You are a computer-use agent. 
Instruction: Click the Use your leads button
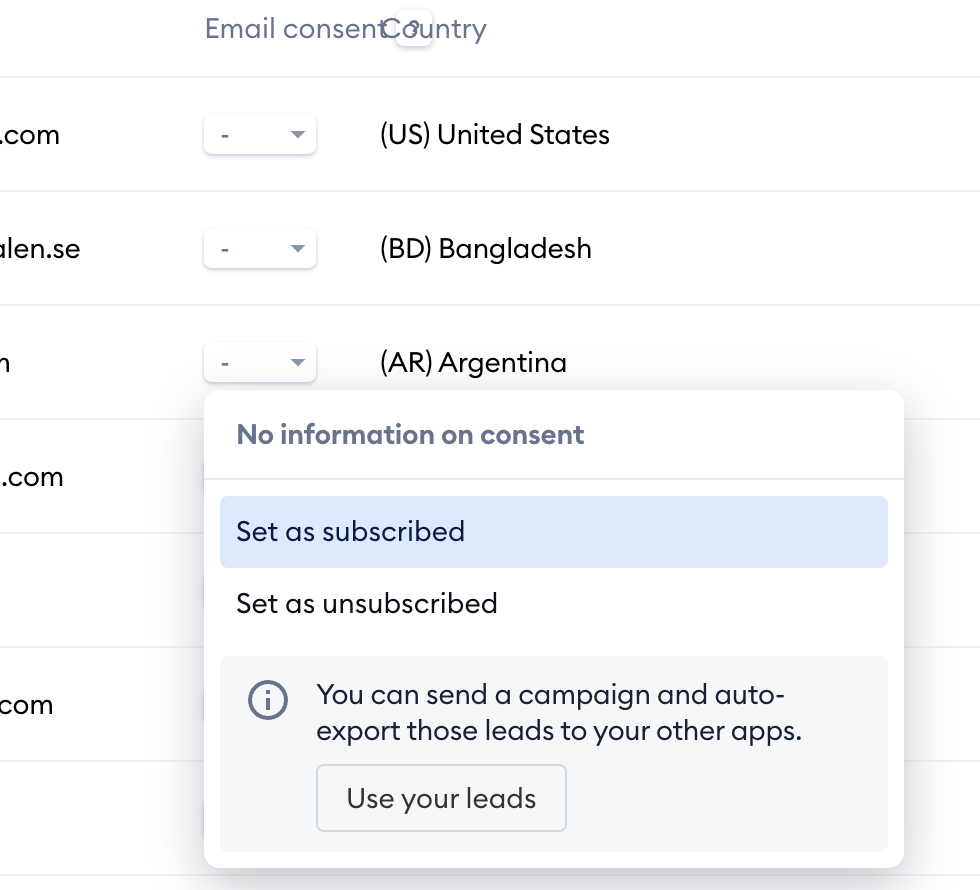[441, 798]
